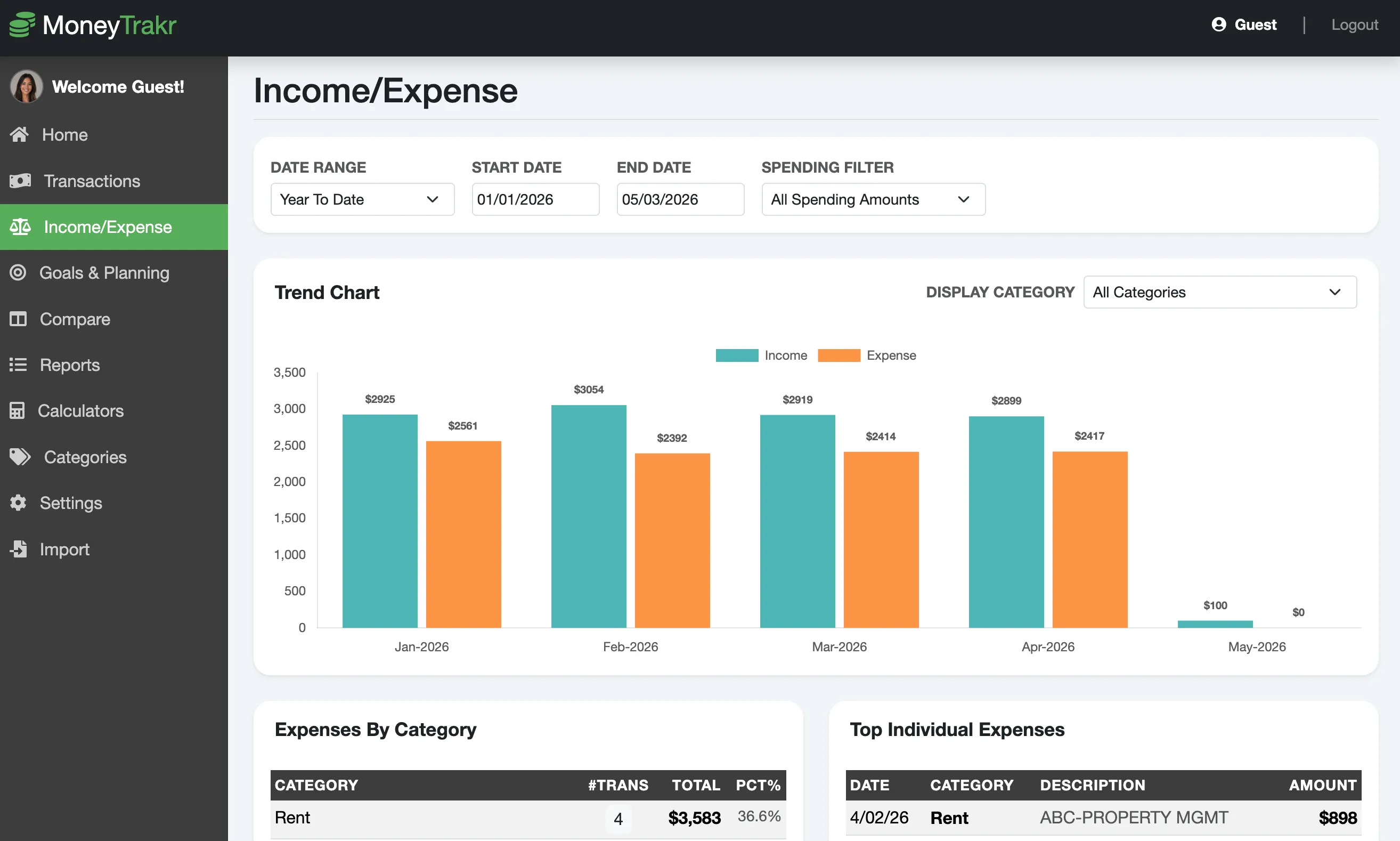Open Settings from the sidebar
1400x841 pixels.
pos(114,503)
